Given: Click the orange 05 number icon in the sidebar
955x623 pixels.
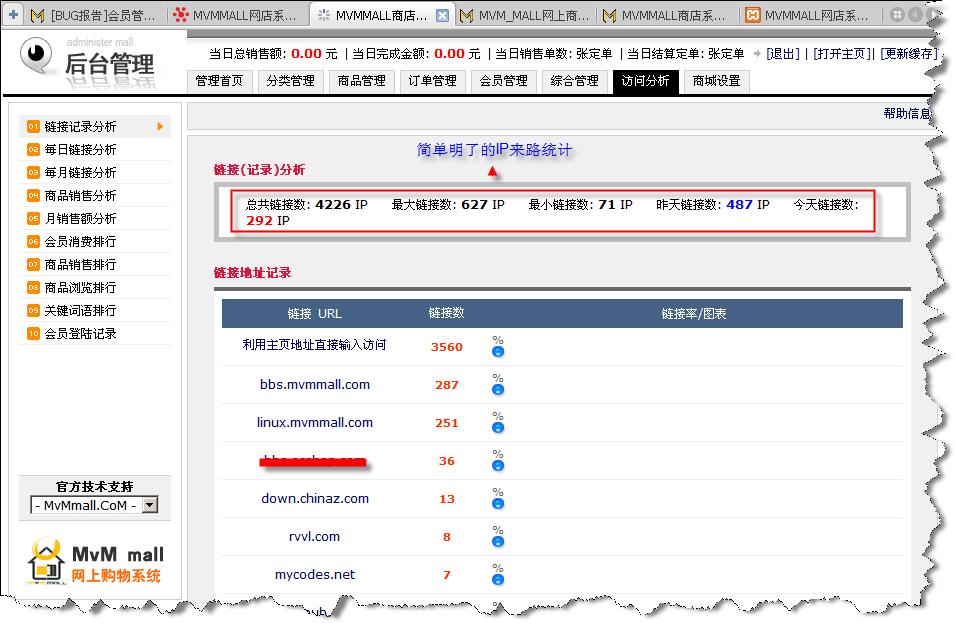Looking at the screenshot, I should [33, 219].
